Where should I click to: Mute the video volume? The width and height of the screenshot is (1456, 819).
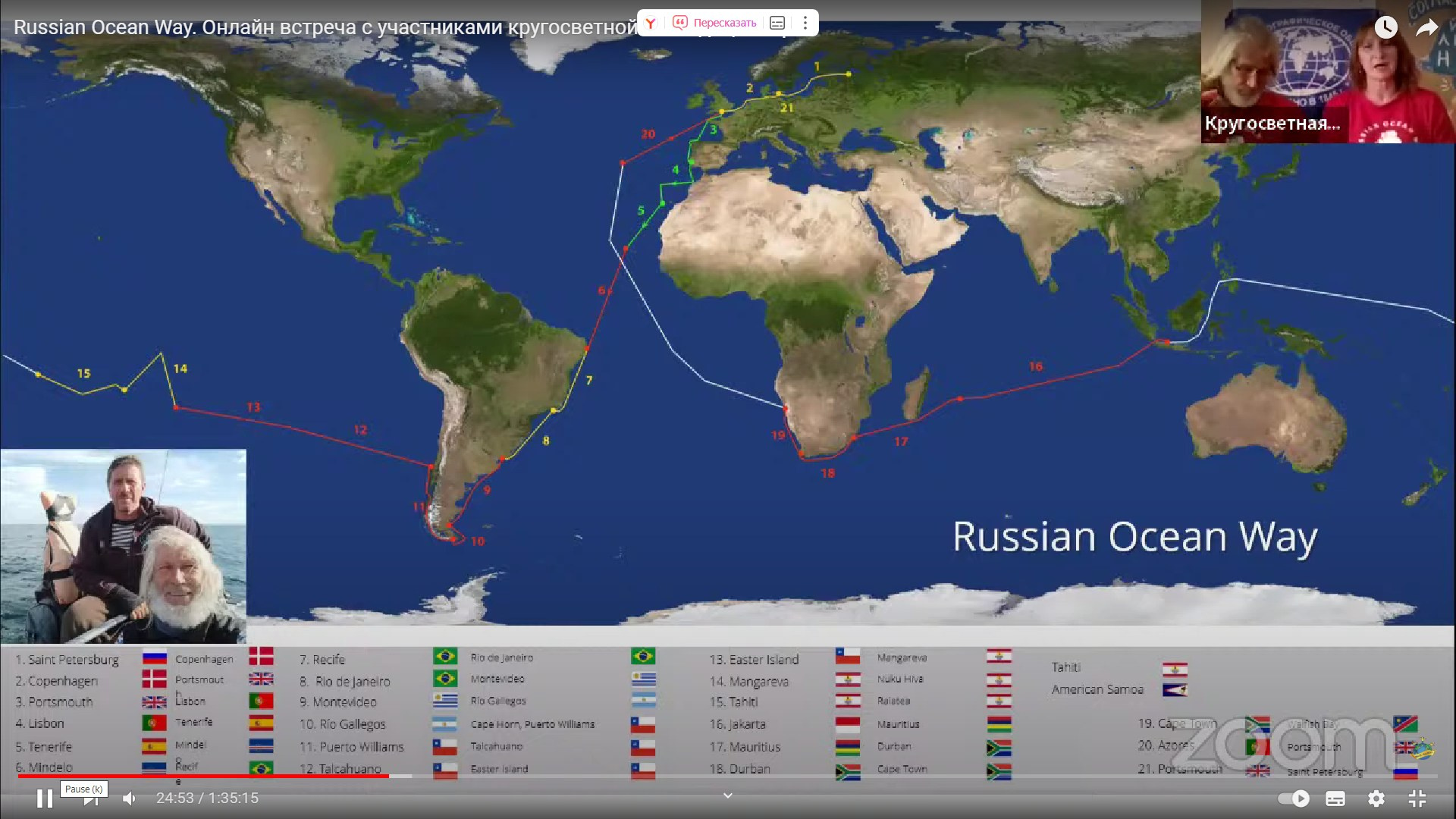(x=130, y=799)
